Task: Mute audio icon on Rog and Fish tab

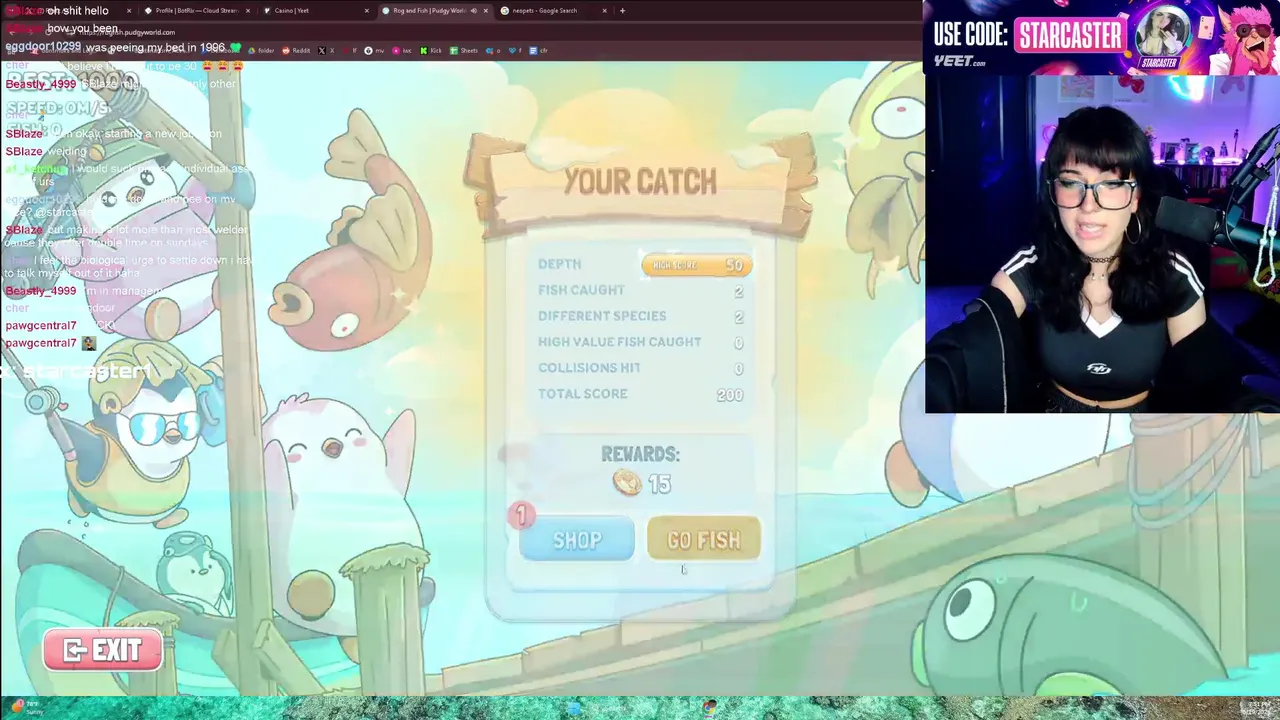Action: [x=473, y=11]
